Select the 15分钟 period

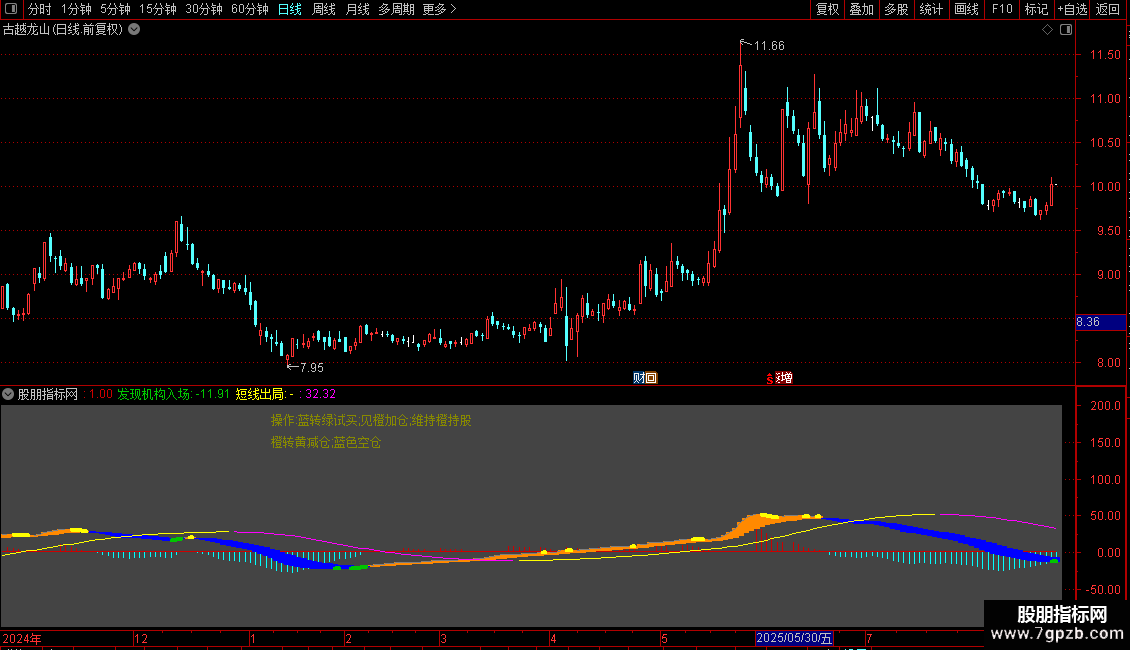point(157,9)
